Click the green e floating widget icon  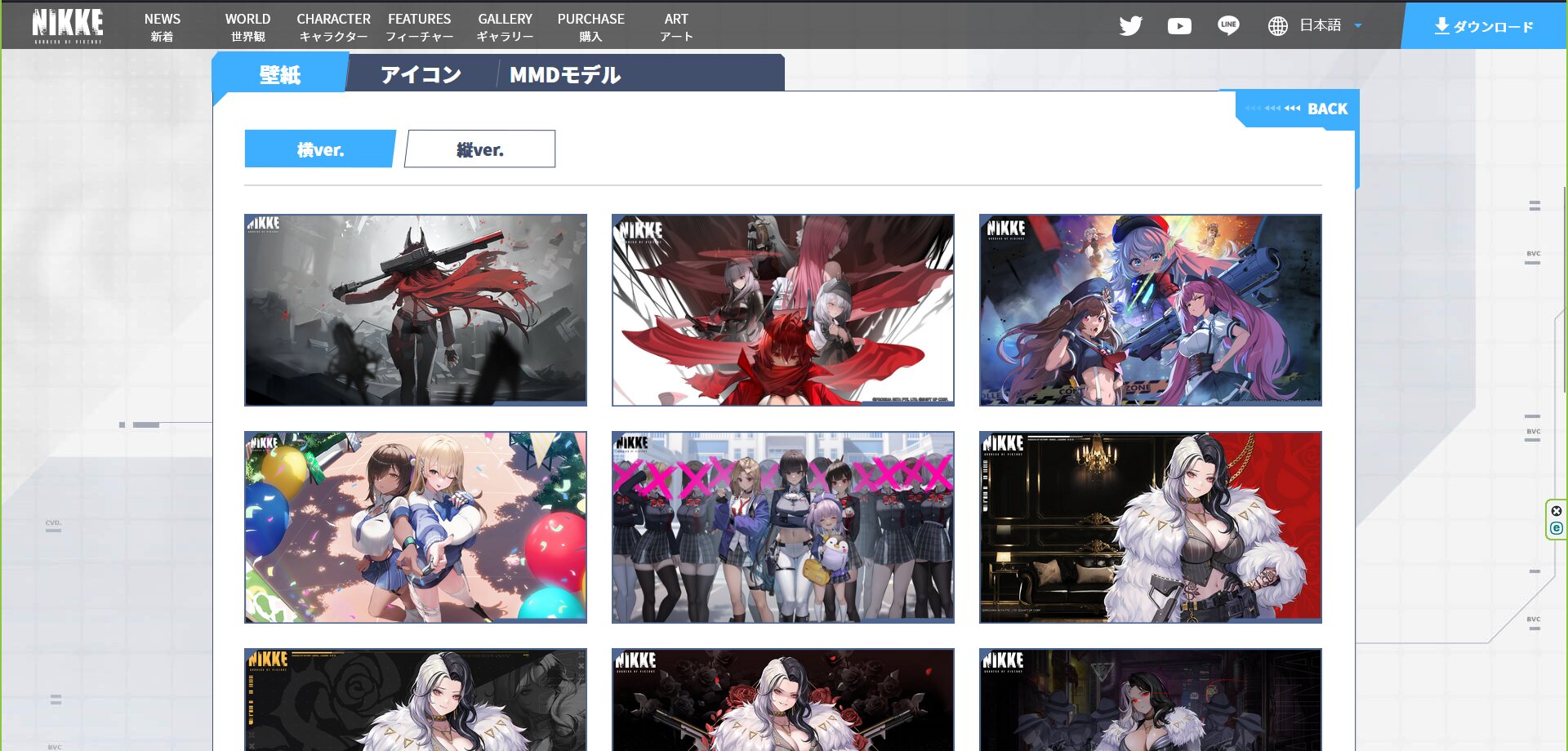click(1557, 528)
